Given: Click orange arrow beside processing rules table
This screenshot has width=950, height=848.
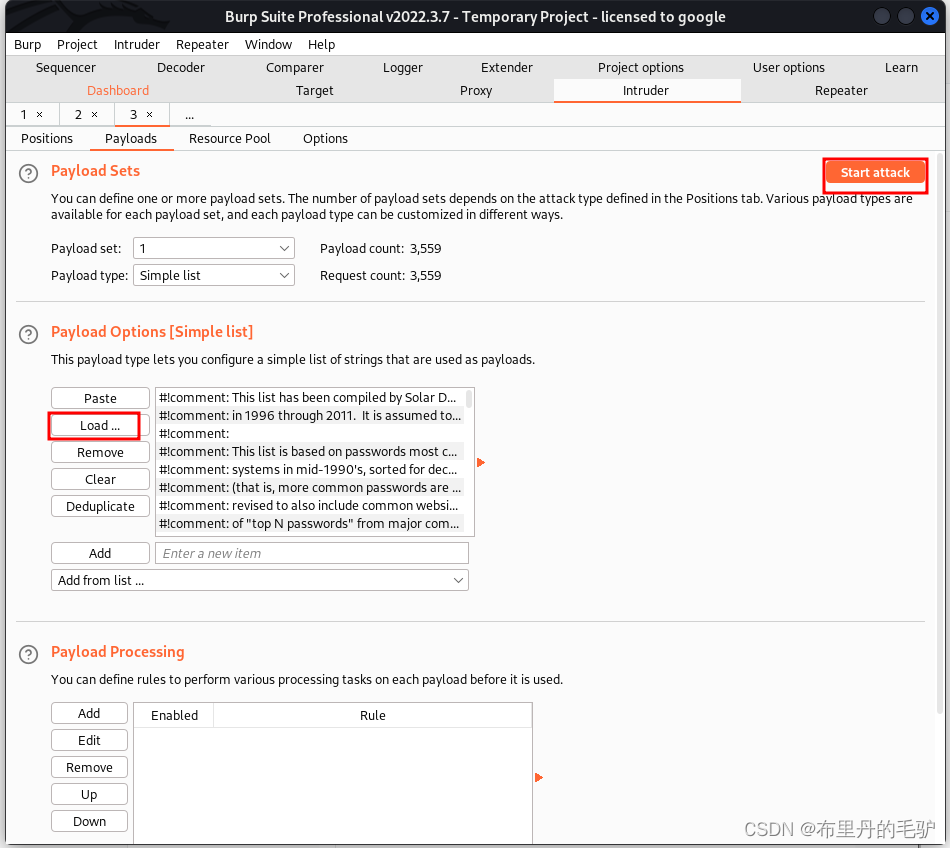Looking at the screenshot, I should click(539, 778).
